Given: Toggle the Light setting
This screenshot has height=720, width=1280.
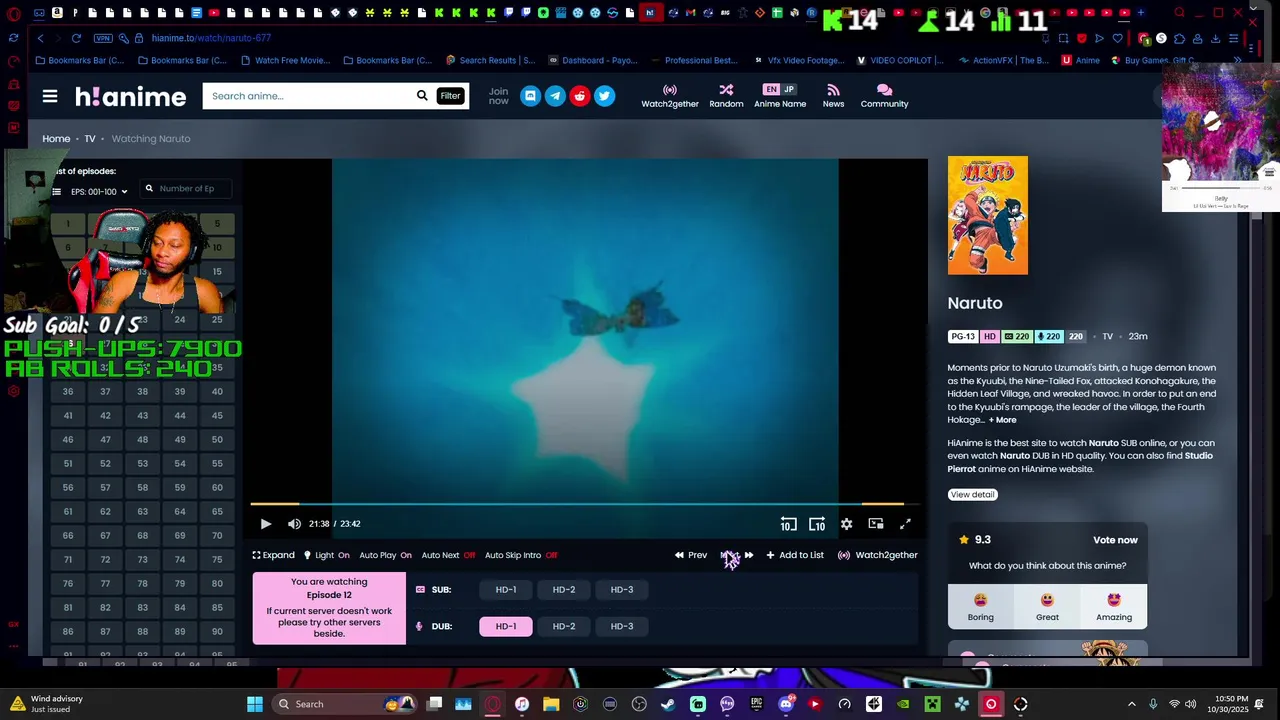Looking at the screenshot, I should (327, 555).
